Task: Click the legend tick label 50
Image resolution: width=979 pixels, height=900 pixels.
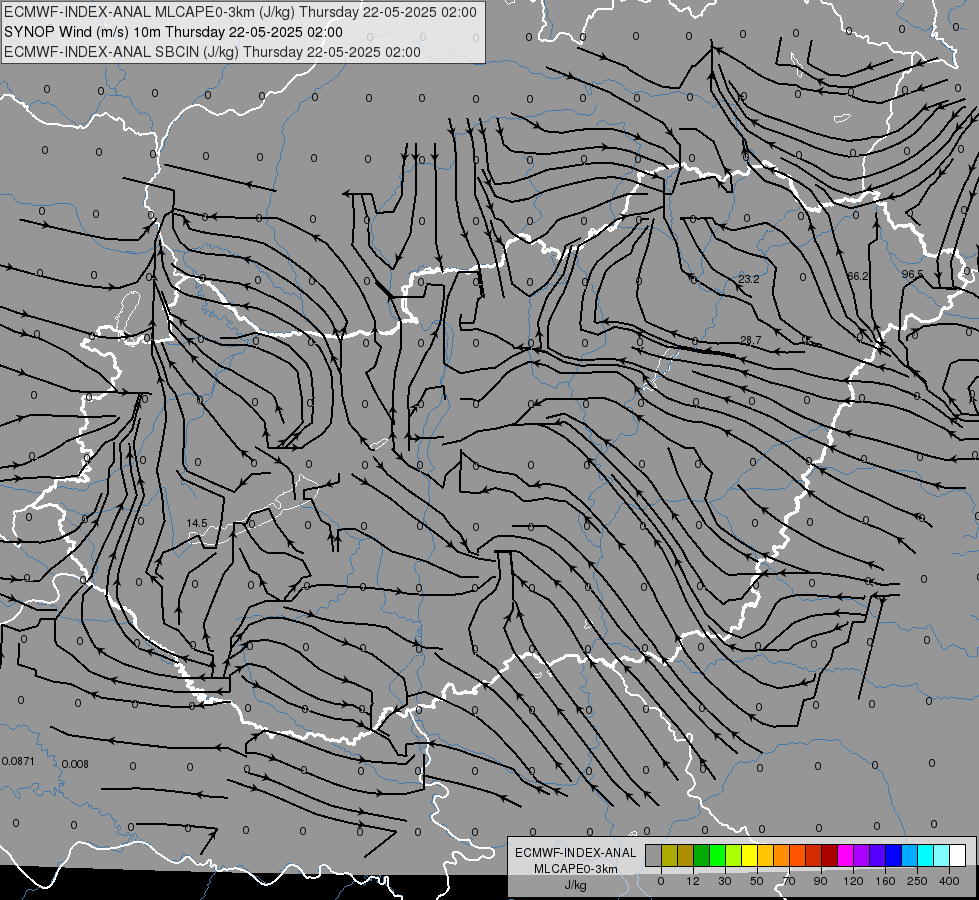Action: (x=757, y=881)
